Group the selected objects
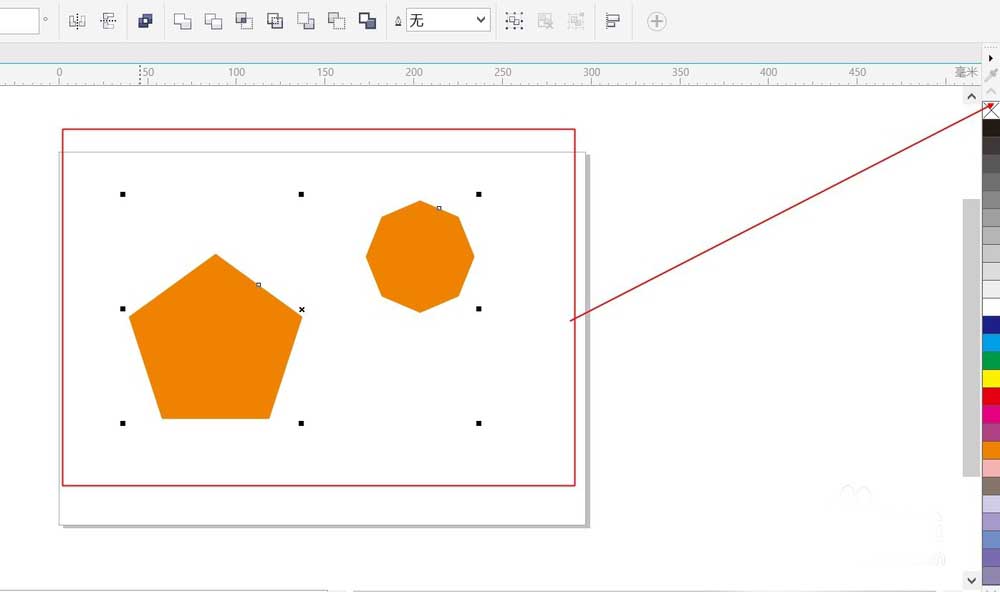The image size is (1000, 592). 514,21
